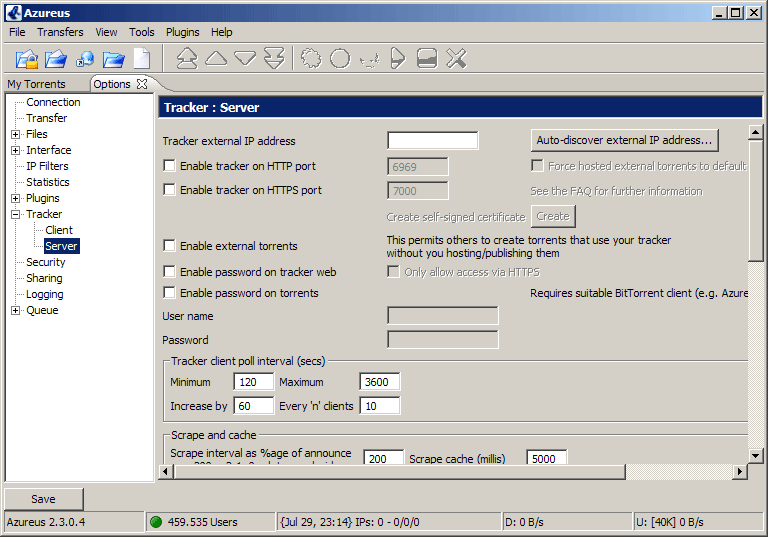The height and width of the screenshot is (537, 768).
Task: Open the Tools menu
Action: point(142,32)
